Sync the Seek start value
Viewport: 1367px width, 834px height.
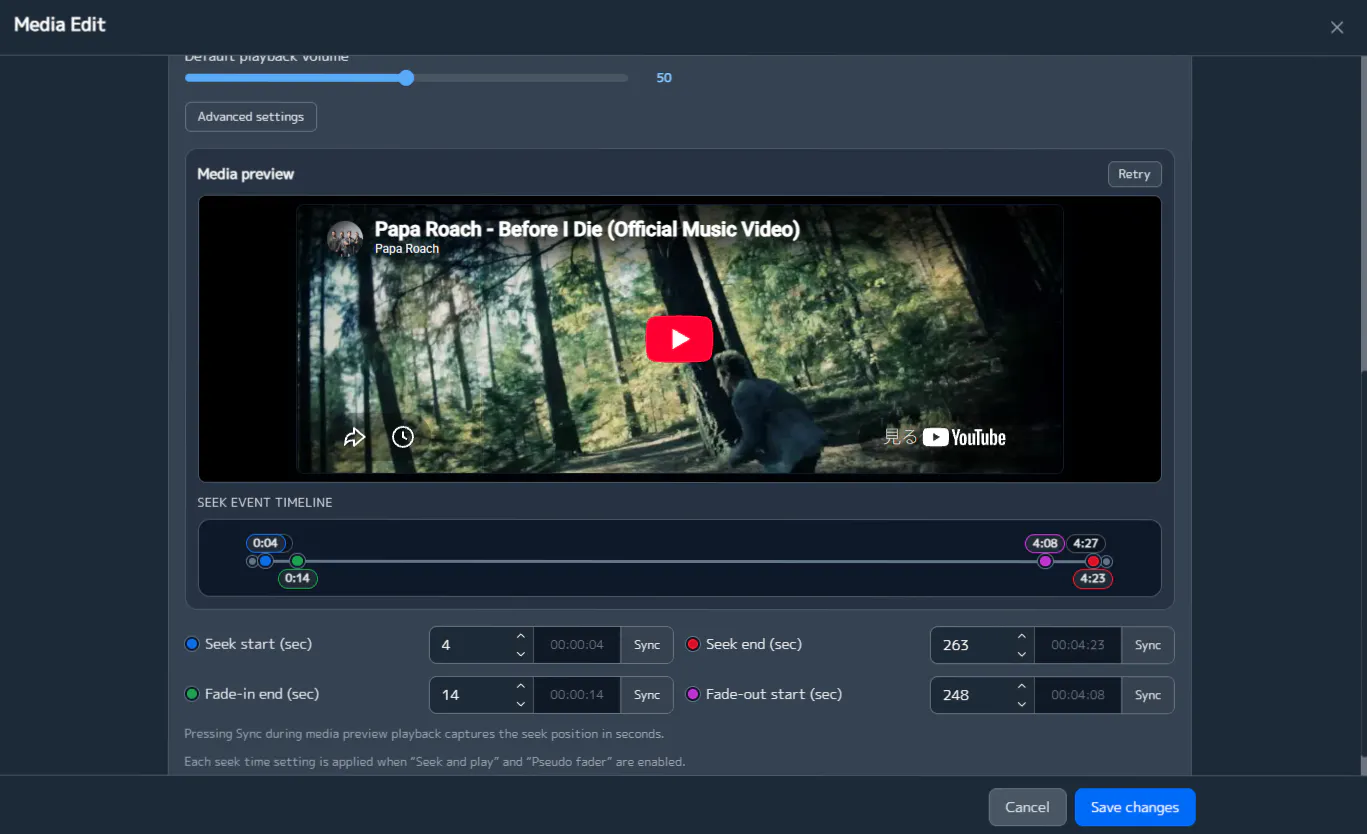point(647,645)
